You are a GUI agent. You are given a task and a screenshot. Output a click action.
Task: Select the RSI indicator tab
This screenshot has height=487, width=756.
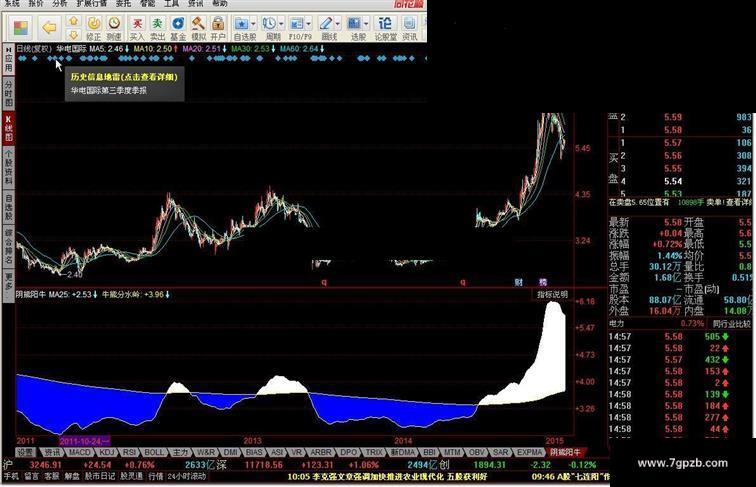coord(129,452)
